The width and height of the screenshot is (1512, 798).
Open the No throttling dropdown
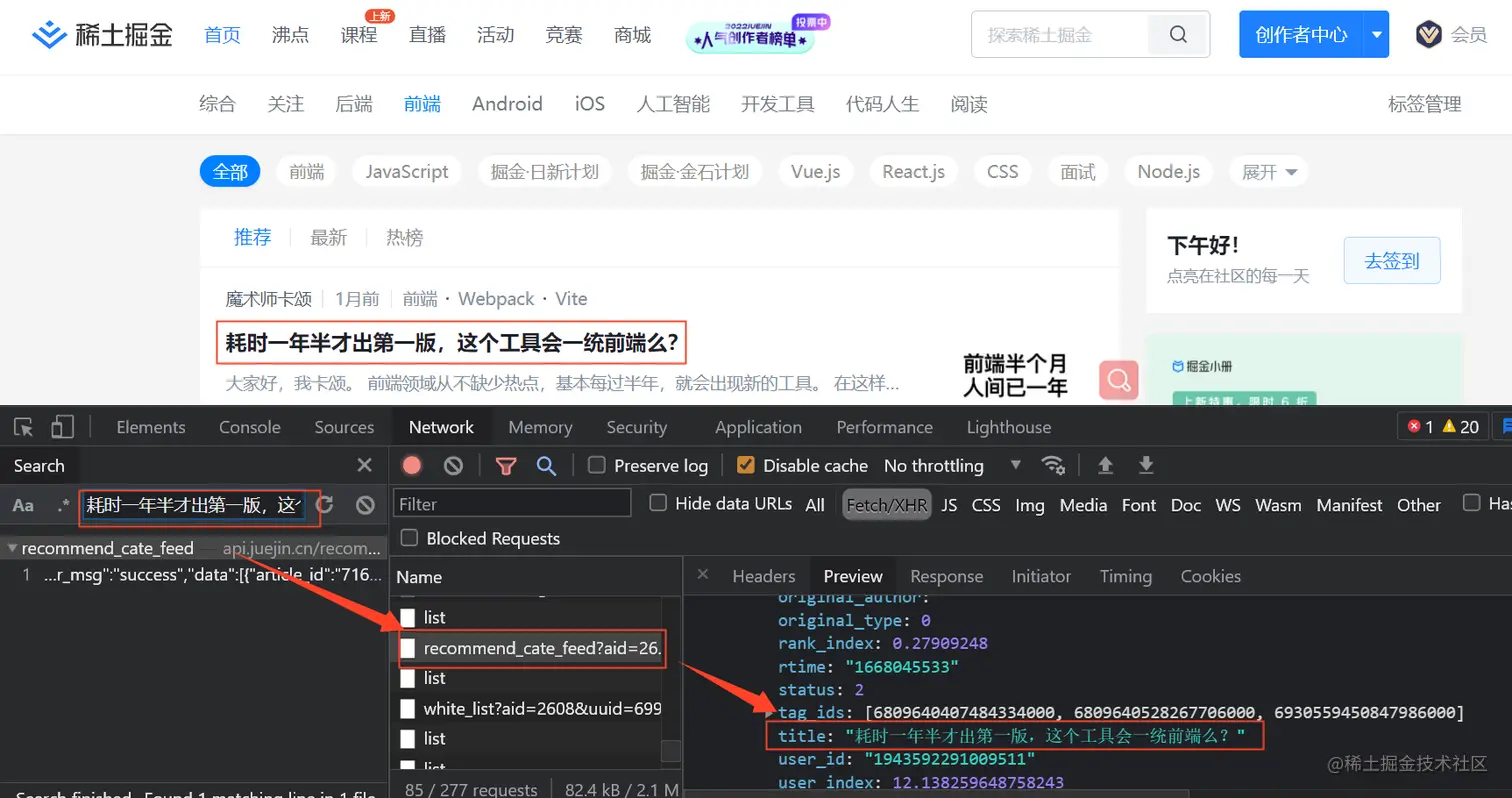tap(952, 465)
